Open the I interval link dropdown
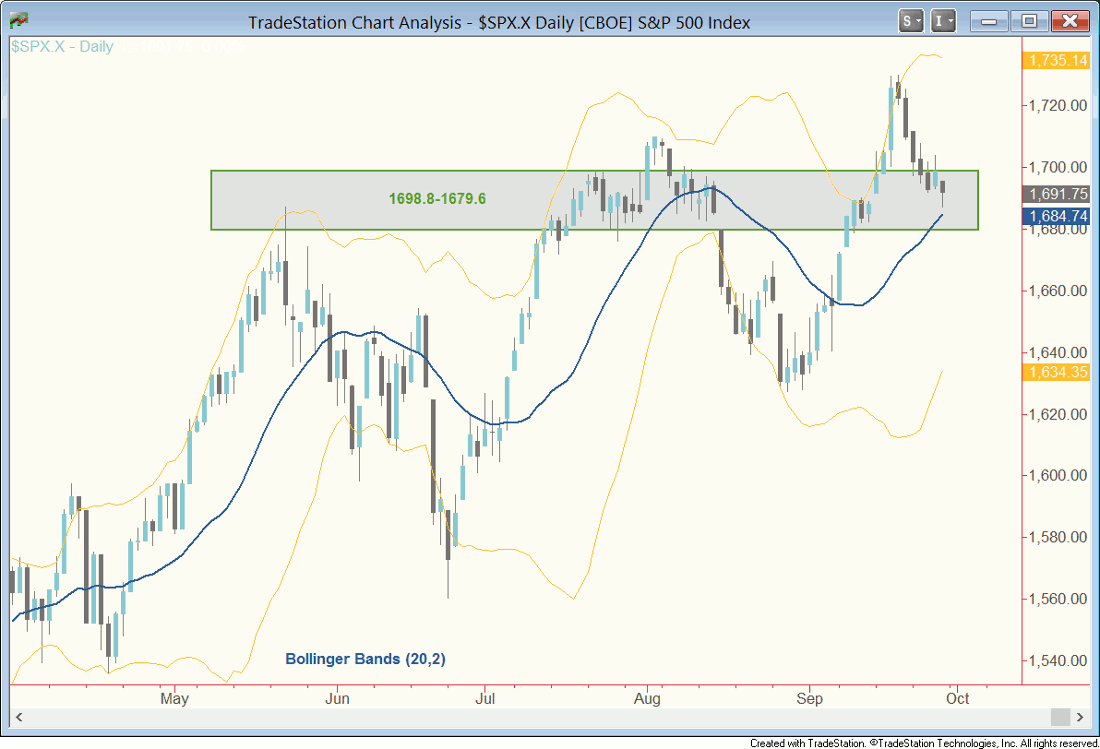 [x=944, y=20]
